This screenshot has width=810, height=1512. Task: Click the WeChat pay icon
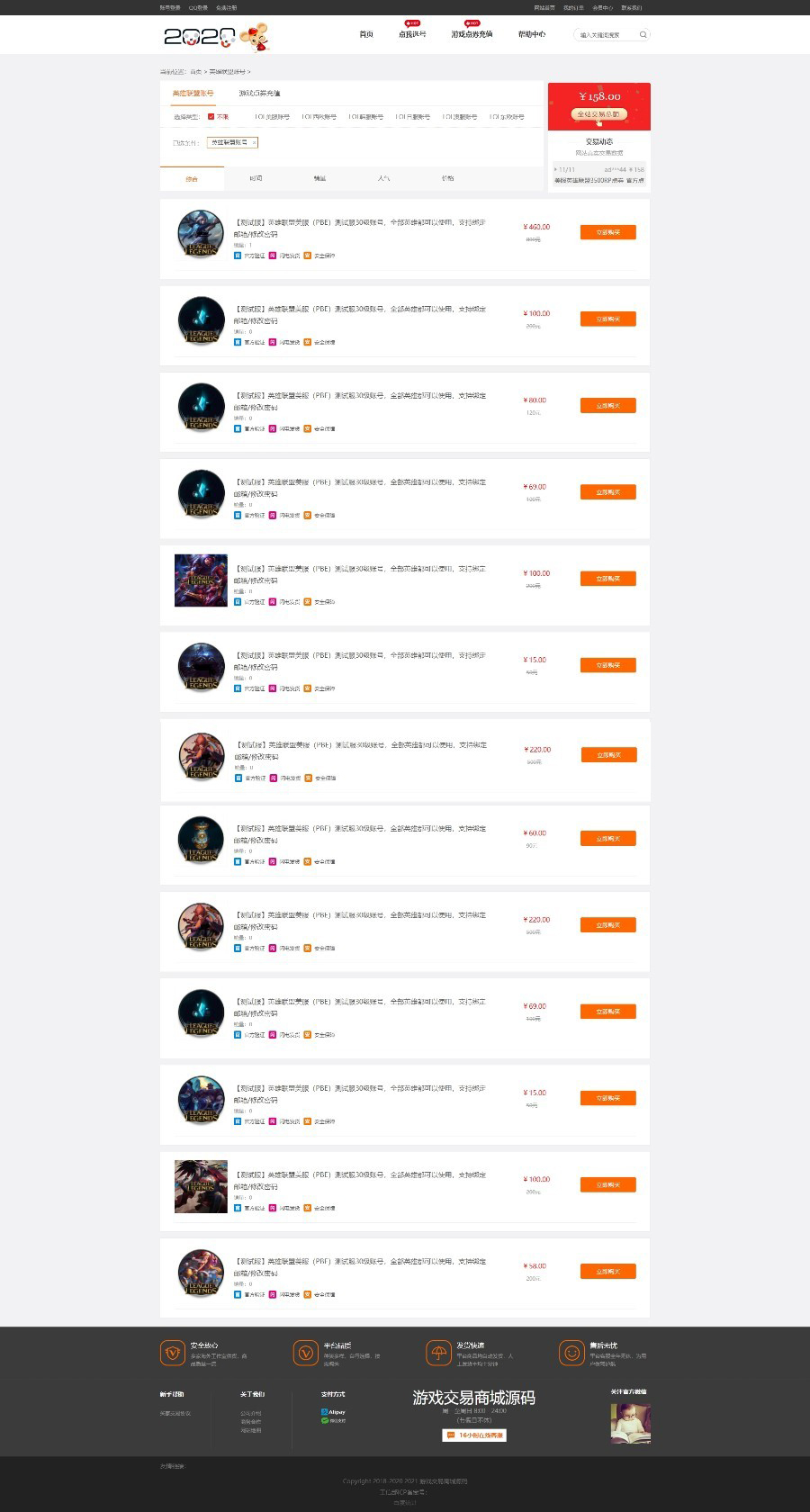pos(333,1420)
